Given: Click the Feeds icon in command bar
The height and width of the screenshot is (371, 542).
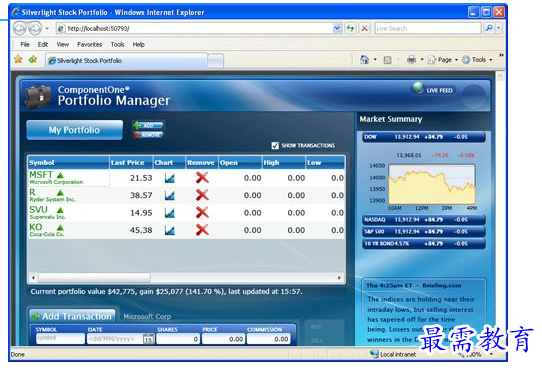Looking at the screenshot, I should tap(387, 60).
